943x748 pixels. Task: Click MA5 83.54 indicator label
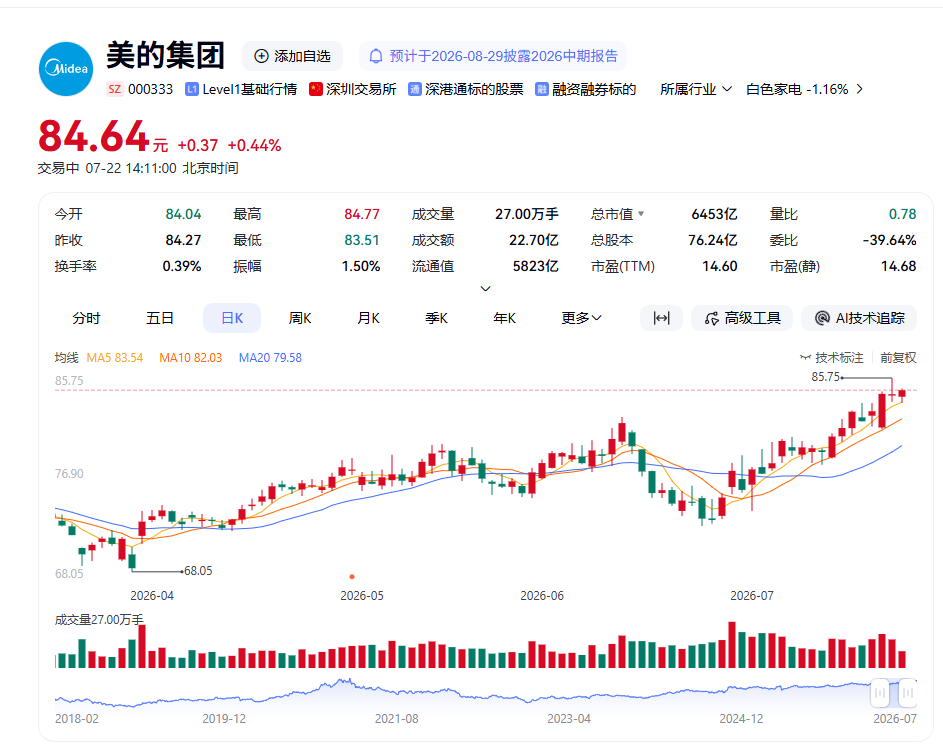[115, 358]
